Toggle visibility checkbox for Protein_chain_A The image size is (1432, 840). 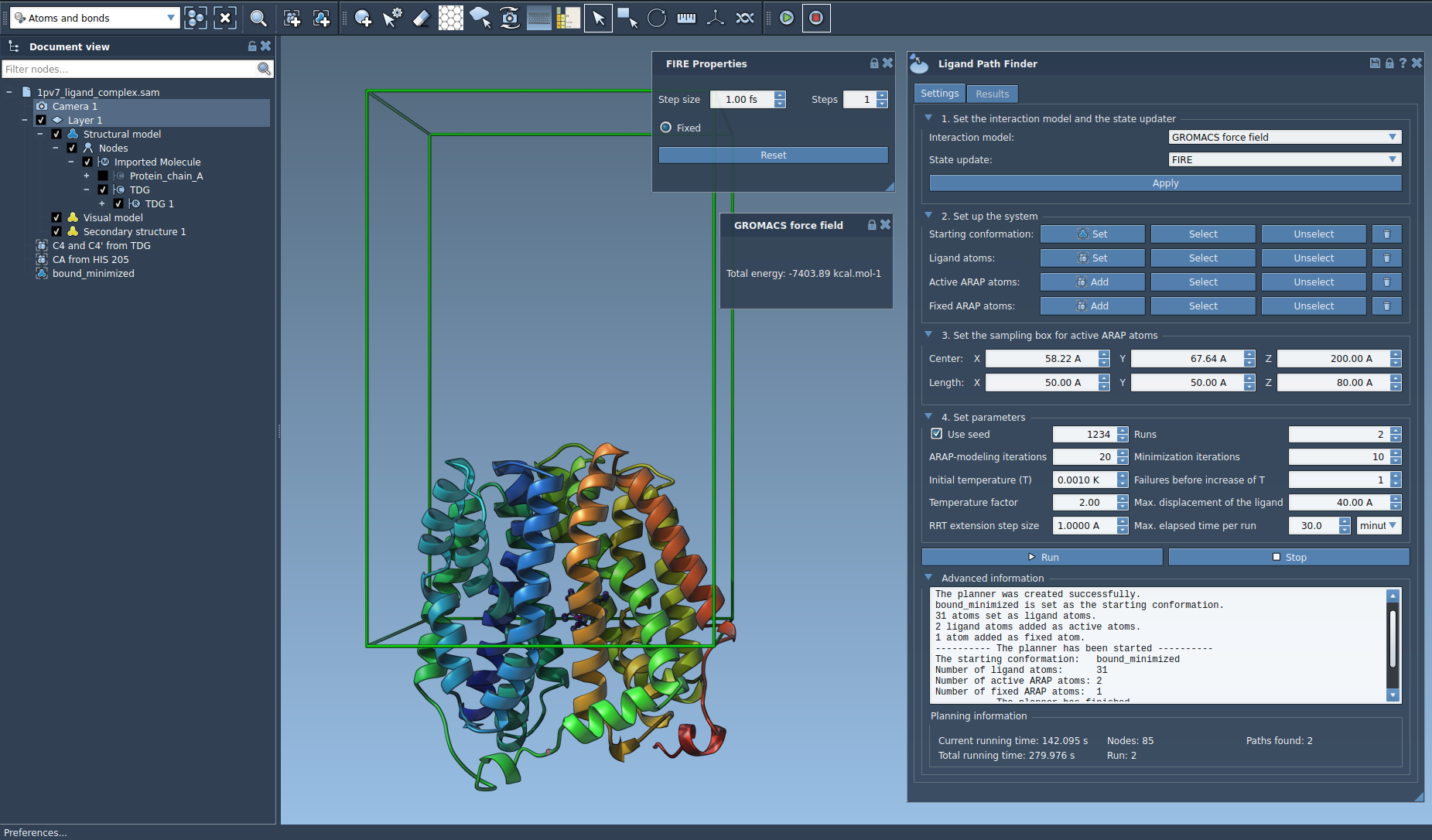click(x=103, y=176)
